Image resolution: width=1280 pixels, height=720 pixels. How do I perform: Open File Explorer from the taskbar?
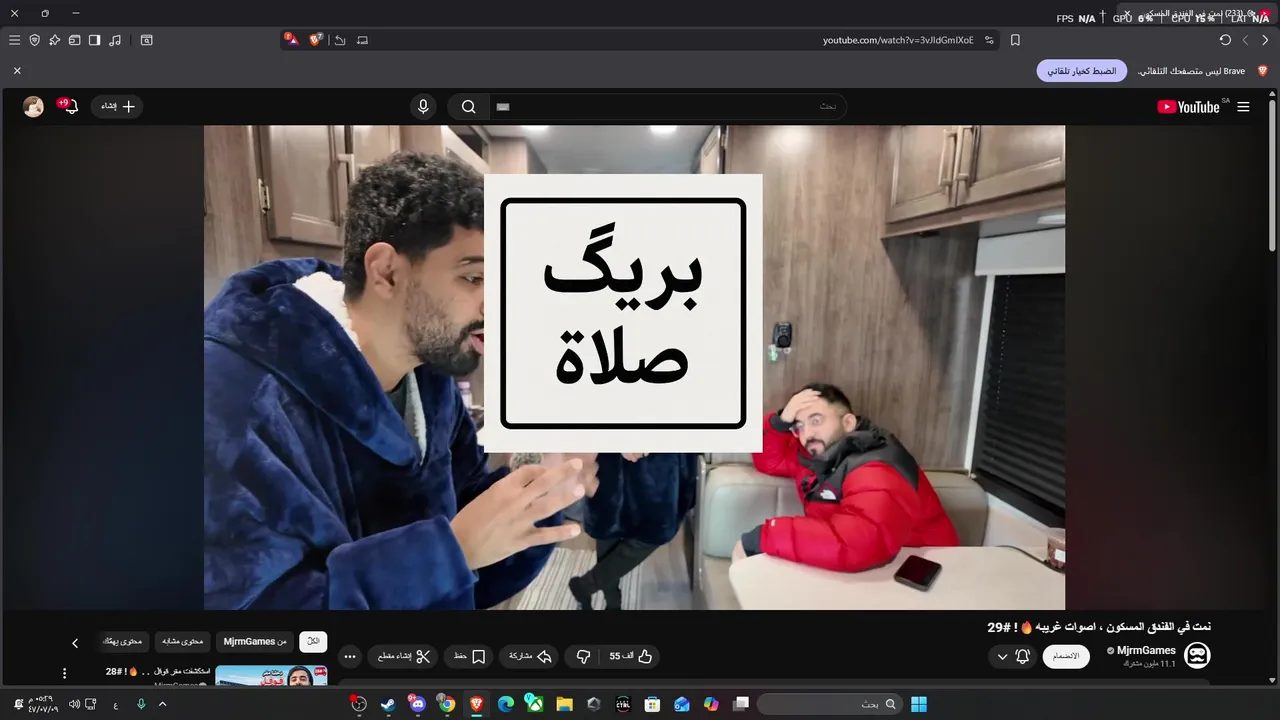[564, 704]
